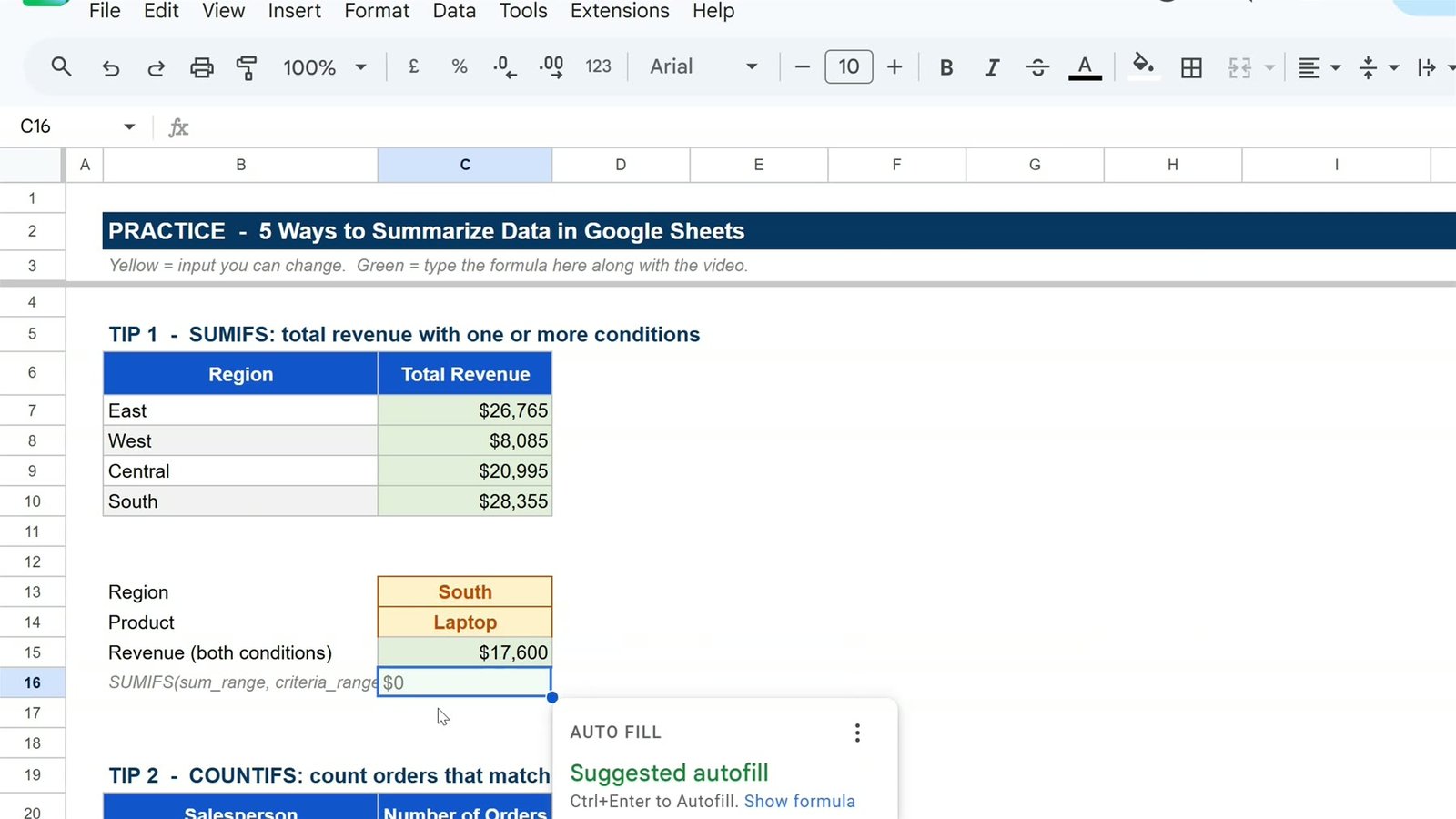Click the Undo arrow icon
Image resolution: width=1456 pixels, height=819 pixels.
pos(110,67)
